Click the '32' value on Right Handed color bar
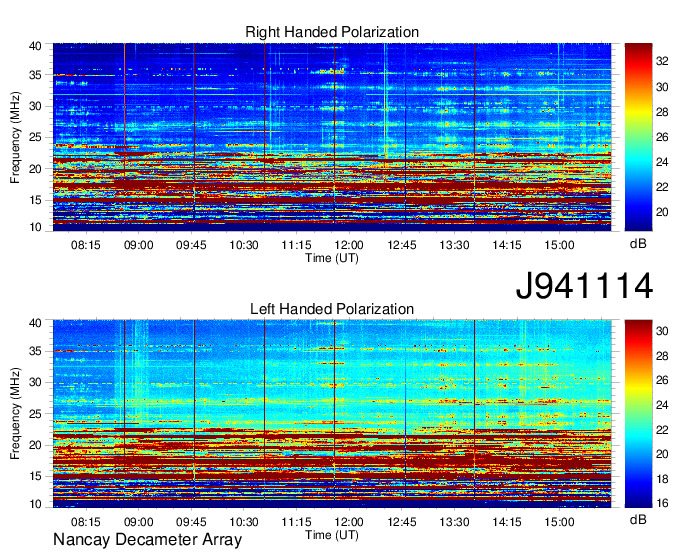 (662, 62)
